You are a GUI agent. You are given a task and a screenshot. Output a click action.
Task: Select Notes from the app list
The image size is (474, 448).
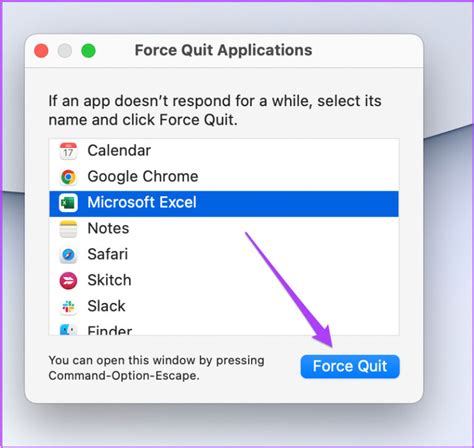tap(224, 229)
